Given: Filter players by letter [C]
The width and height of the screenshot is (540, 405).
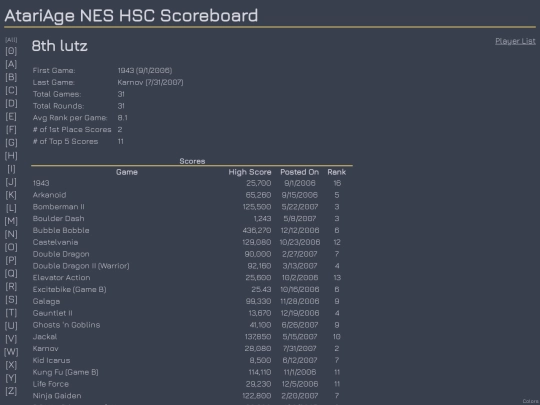Looking at the screenshot, I should (x=11, y=90).
